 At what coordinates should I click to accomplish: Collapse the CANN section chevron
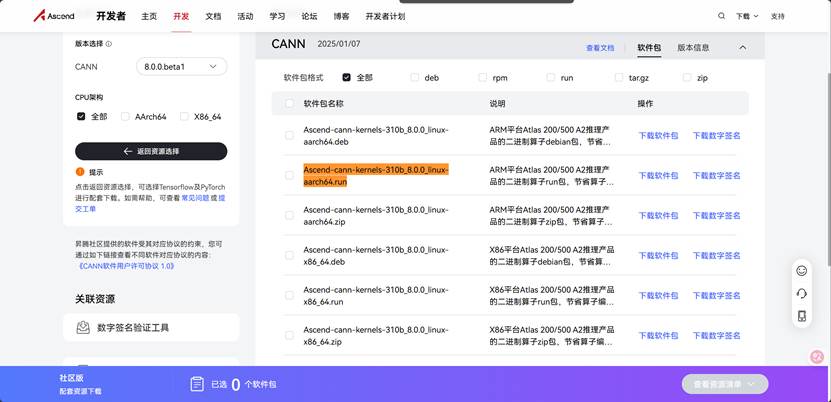[x=742, y=48]
